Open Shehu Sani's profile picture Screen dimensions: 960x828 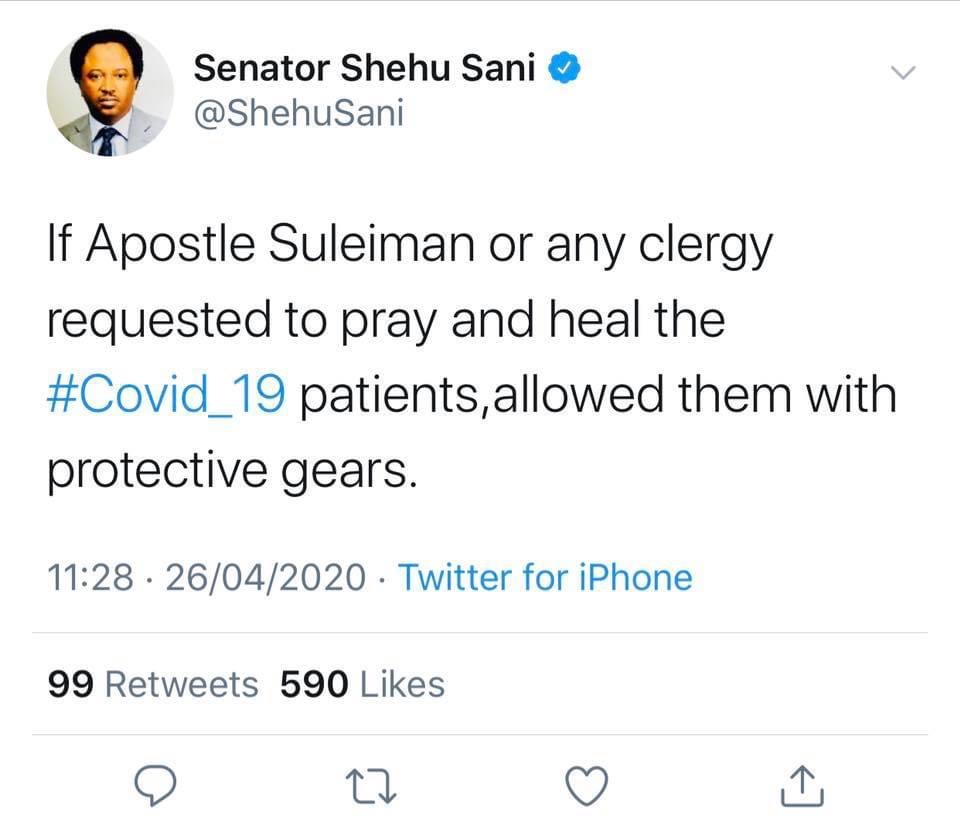(x=110, y=93)
